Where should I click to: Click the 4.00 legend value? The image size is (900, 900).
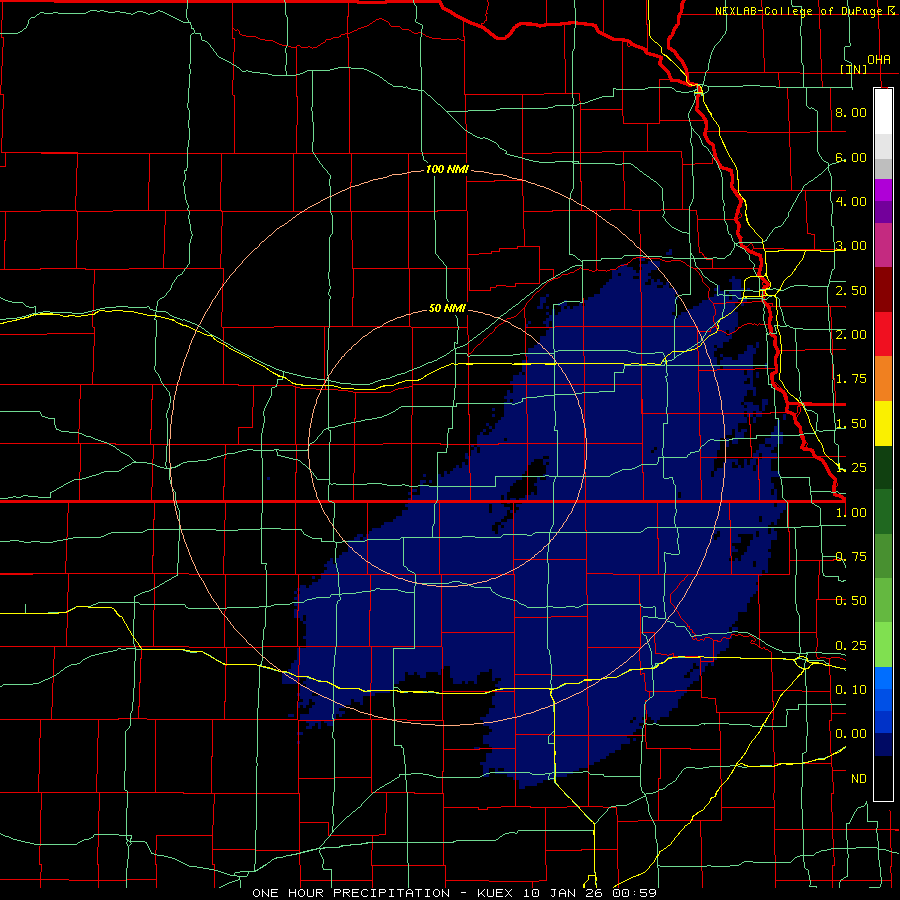click(x=851, y=201)
